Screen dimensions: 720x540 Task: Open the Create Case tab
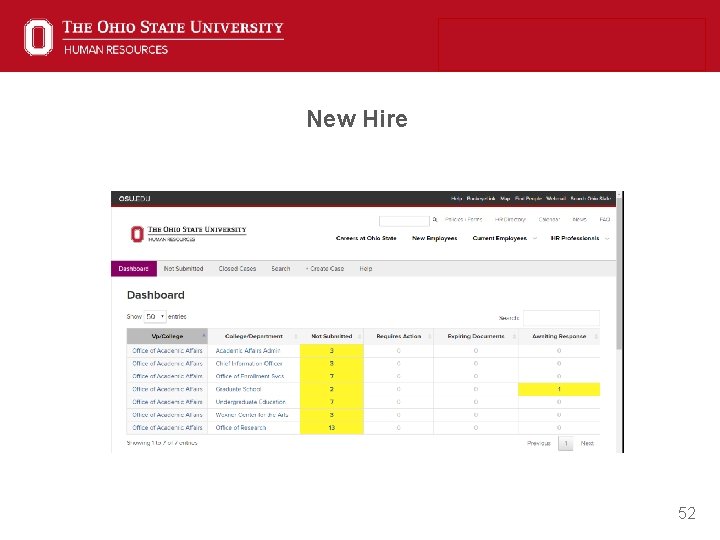tap(325, 269)
